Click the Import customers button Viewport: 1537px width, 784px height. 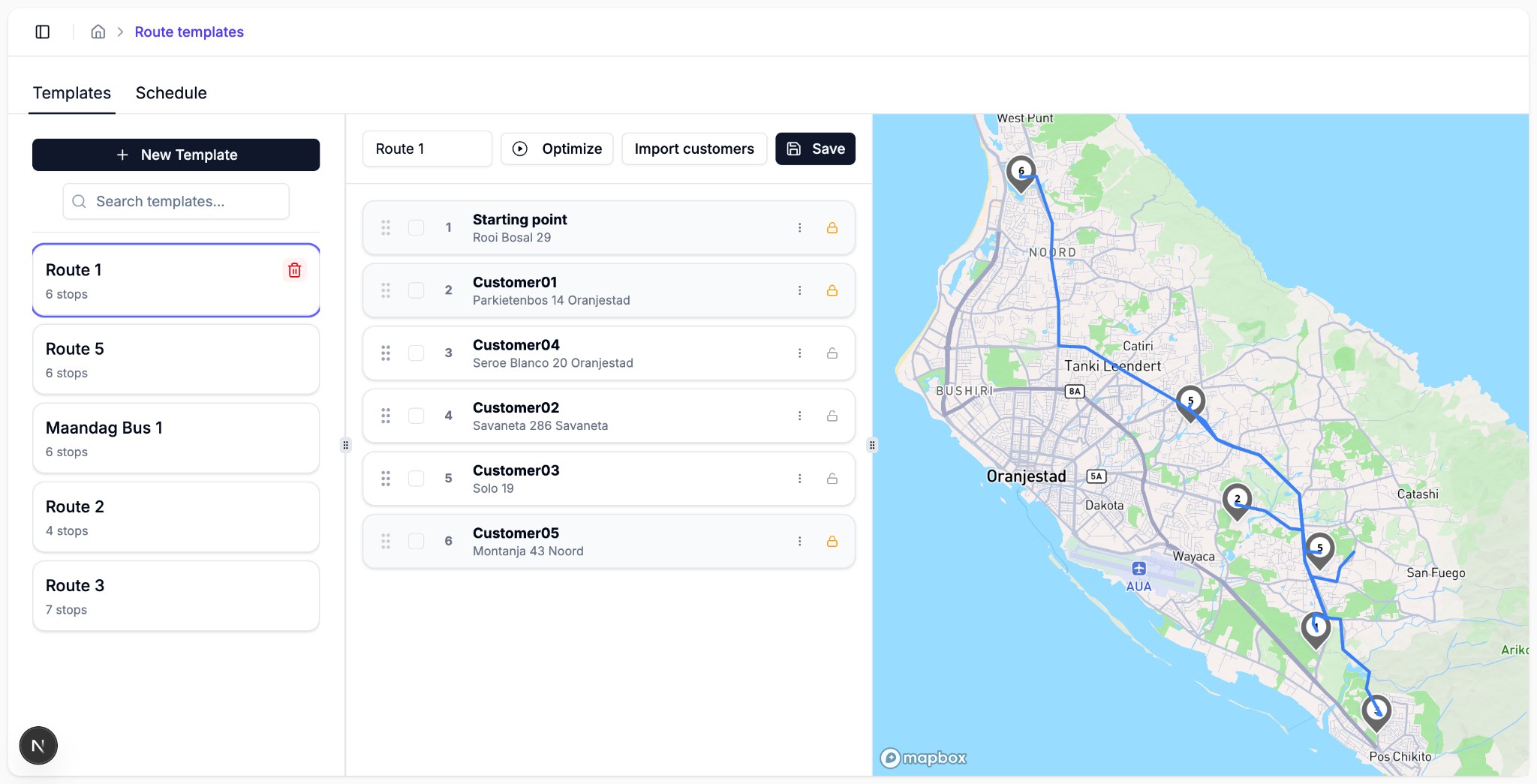[693, 149]
